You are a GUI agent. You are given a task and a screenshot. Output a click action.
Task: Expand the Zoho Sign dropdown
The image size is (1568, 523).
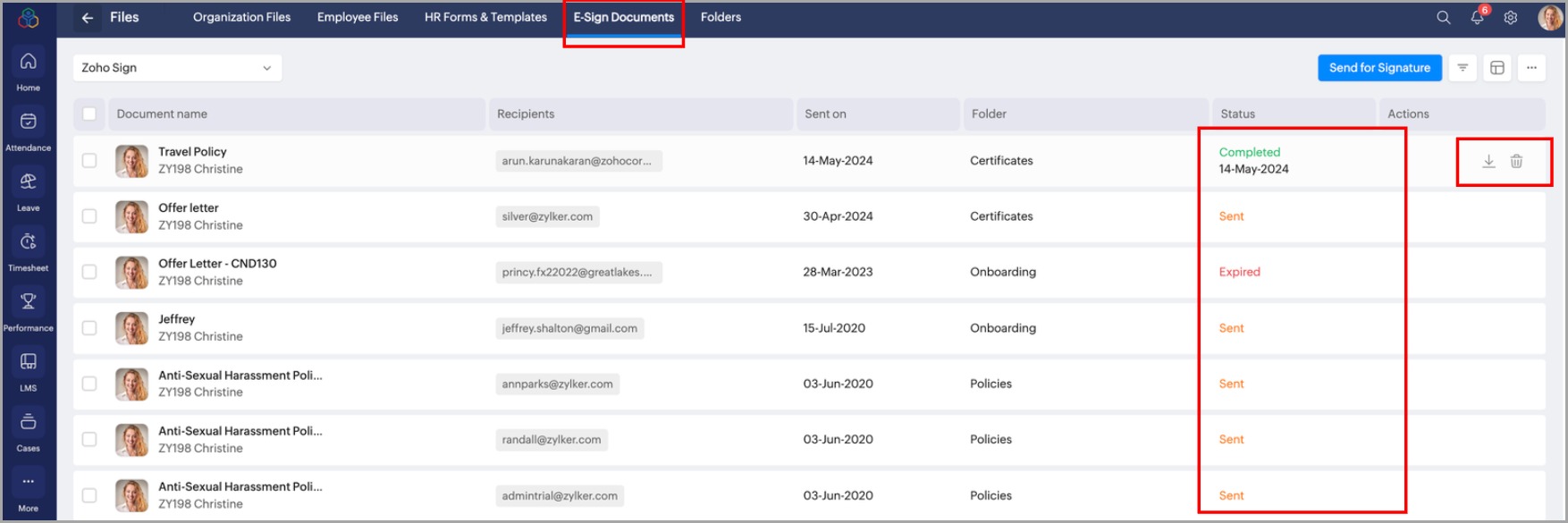177,68
